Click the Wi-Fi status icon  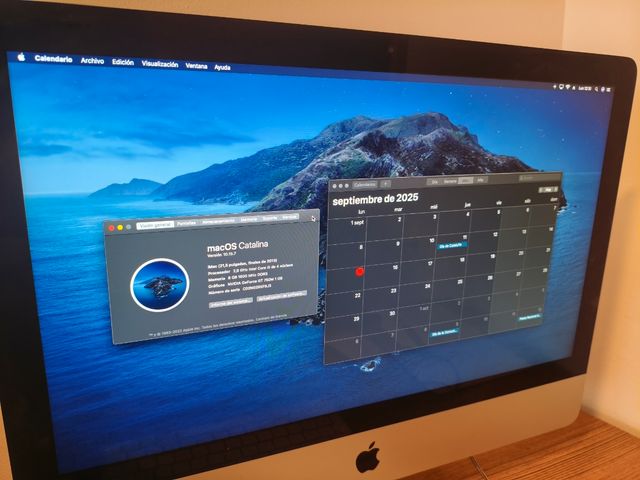tap(568, 87)
